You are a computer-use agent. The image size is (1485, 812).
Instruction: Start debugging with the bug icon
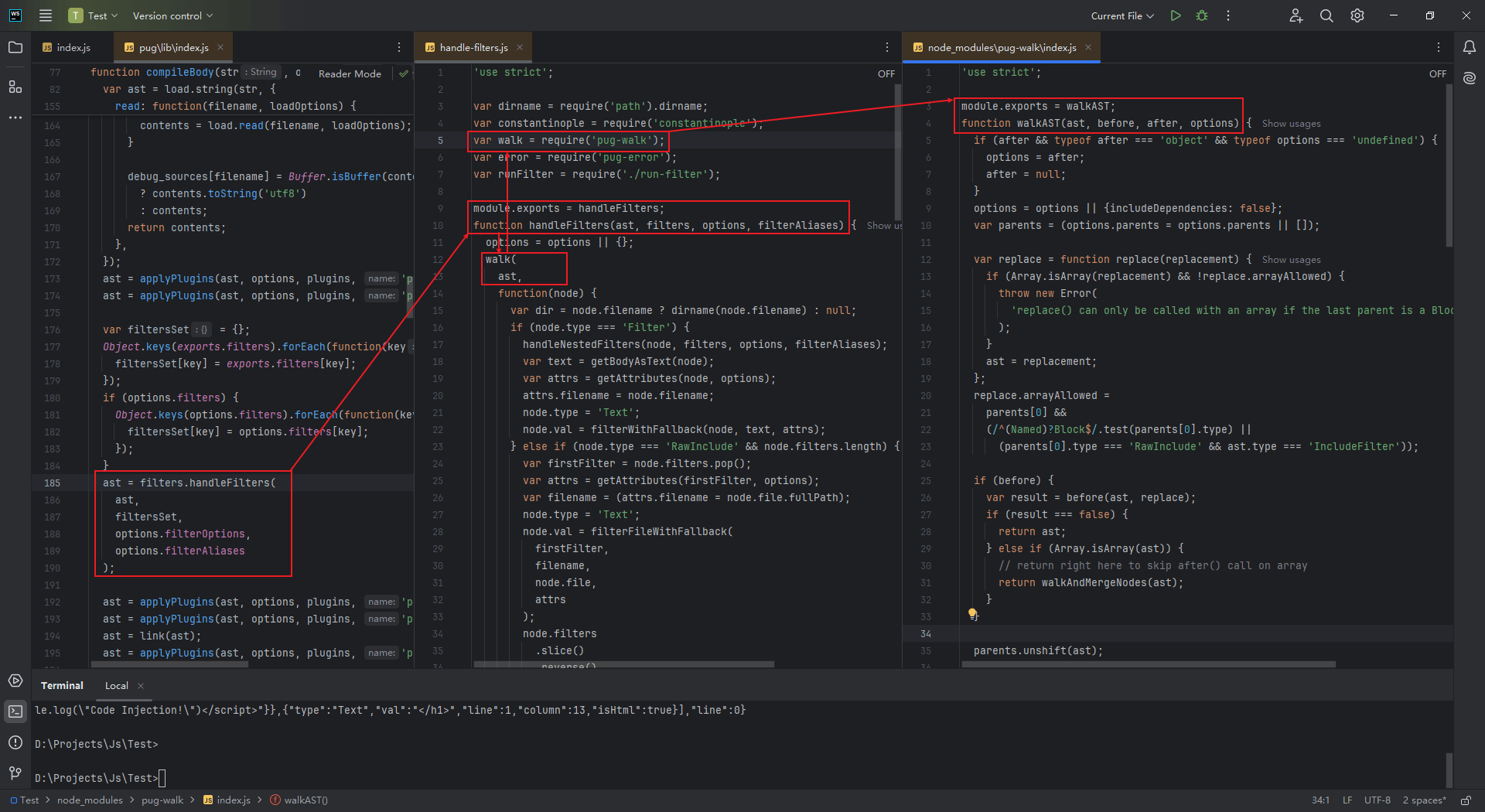tap(1202, 15)
